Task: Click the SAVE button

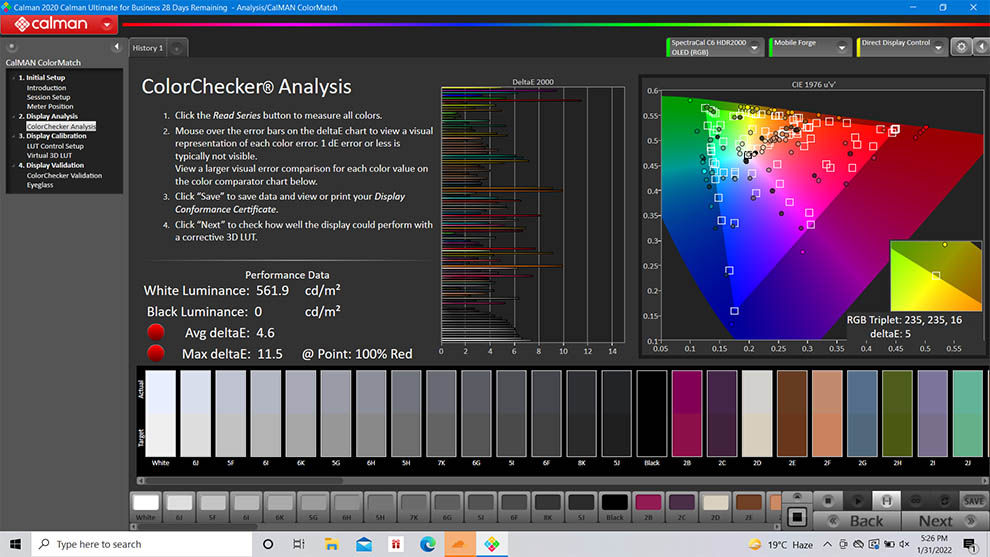Action: pyautogui.click(x=974, y=501)
